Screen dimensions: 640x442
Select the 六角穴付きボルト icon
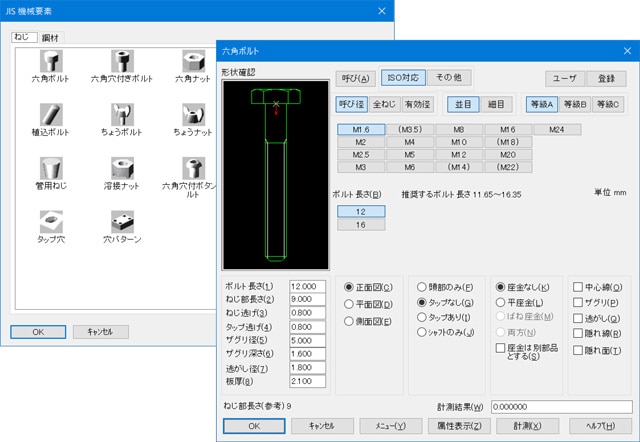(122, 61)
